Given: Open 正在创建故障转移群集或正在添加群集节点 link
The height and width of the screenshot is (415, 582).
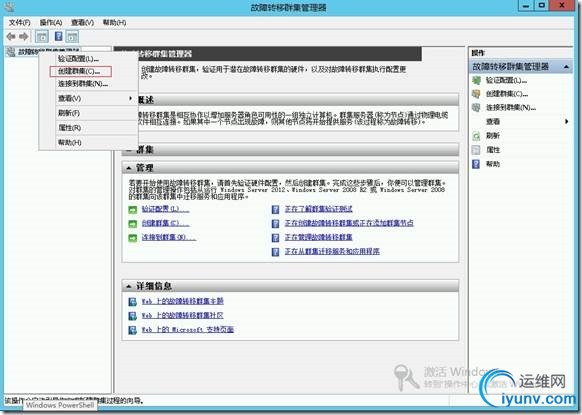Looking at the screenshot, I should 349,223.
